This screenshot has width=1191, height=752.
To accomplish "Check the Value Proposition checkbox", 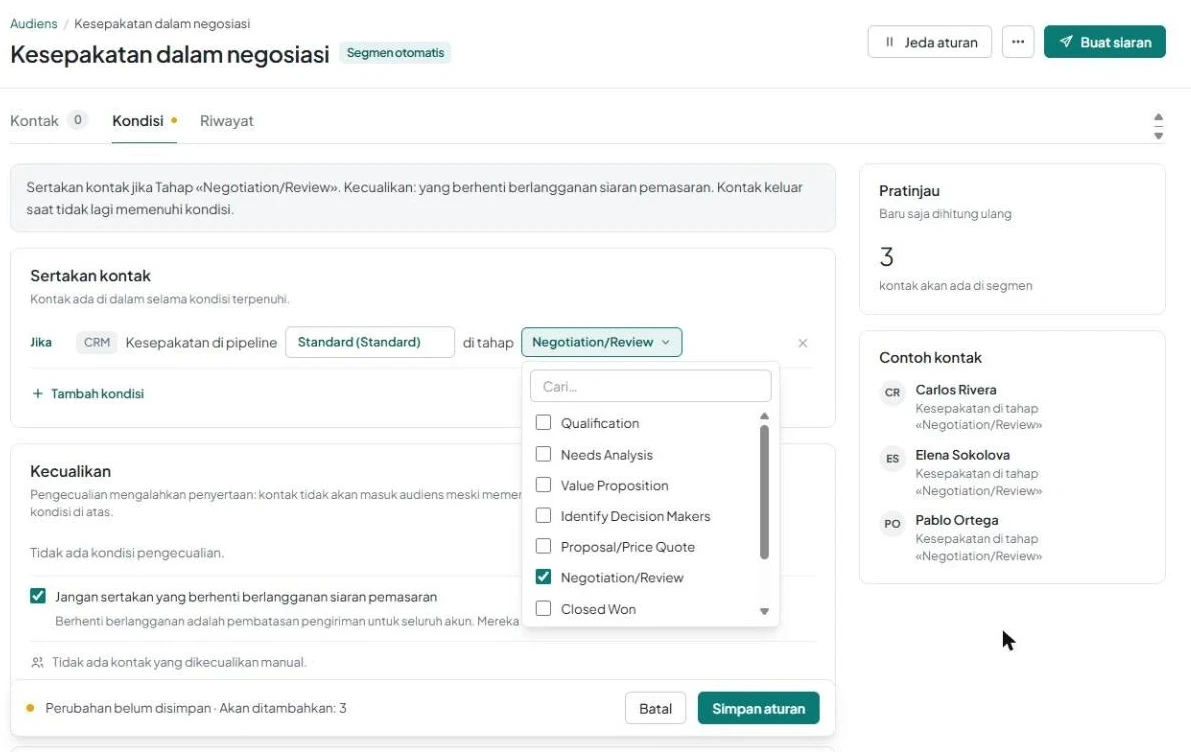I will click(x=543, y=485).
